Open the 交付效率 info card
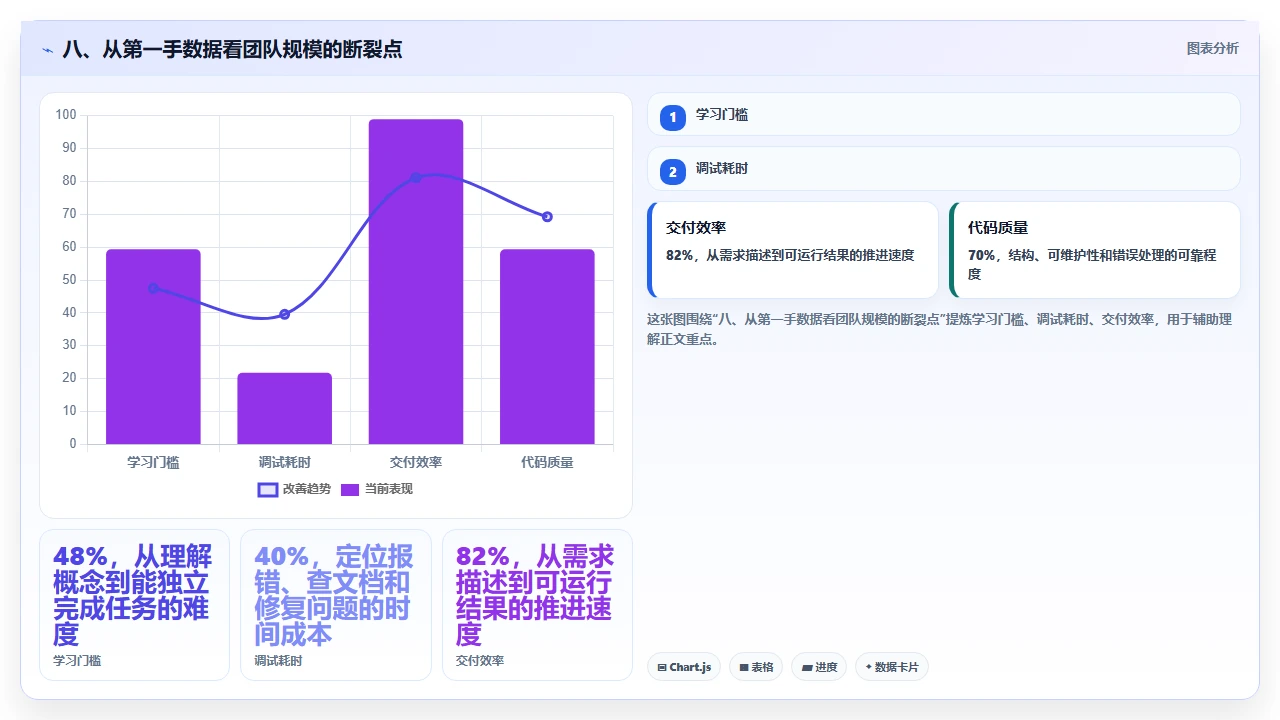 tap(793, 250)
